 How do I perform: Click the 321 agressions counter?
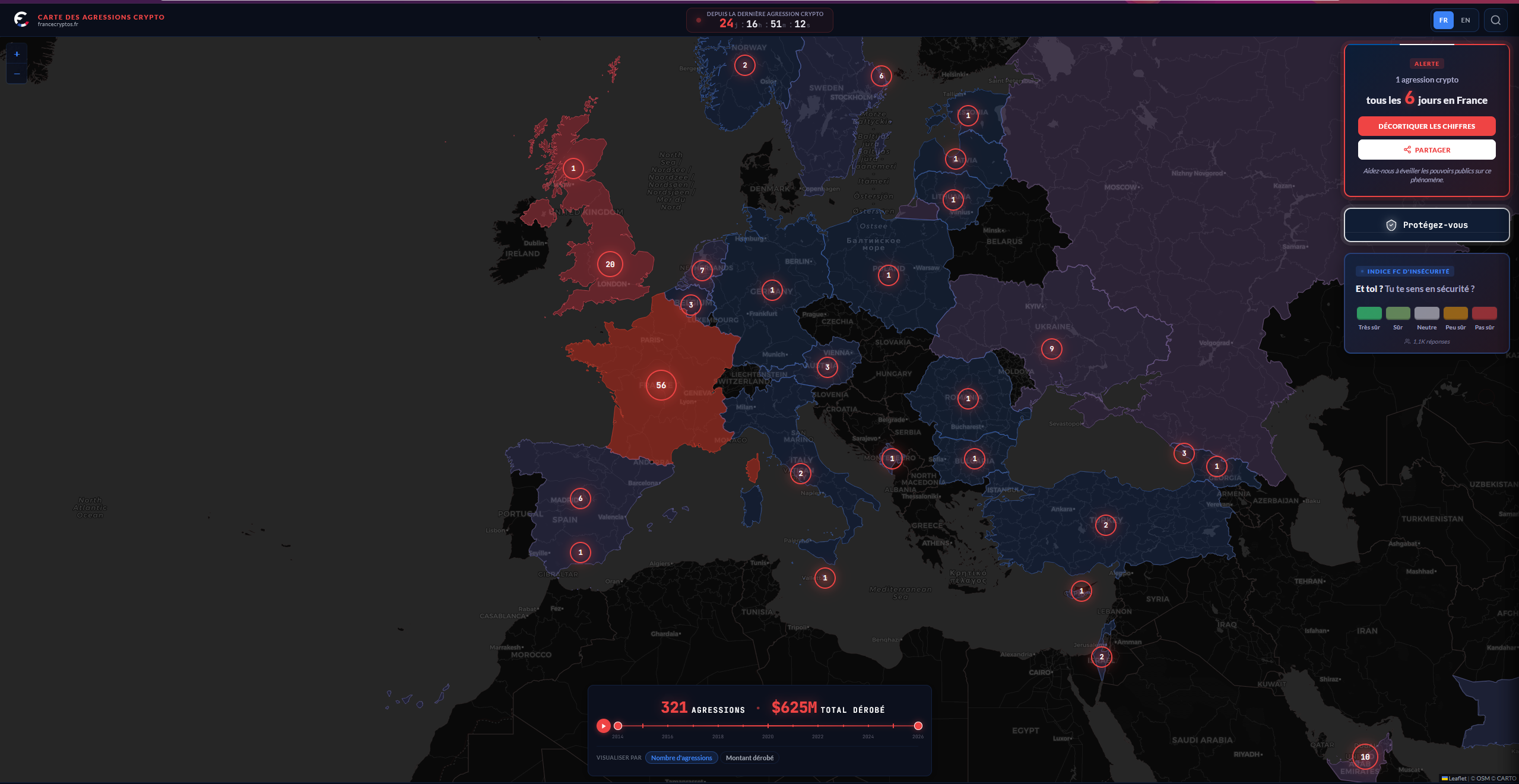pyautogui.click(x=703, y=708)
